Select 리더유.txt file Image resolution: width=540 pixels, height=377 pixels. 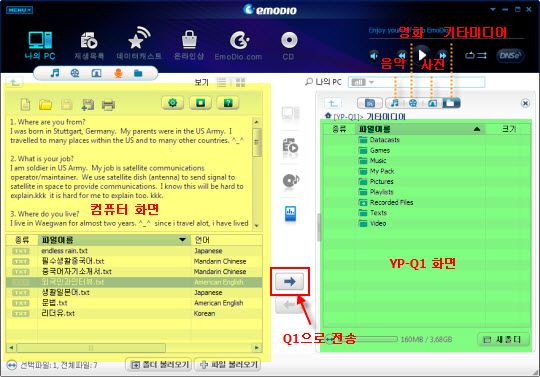point(134,313)
